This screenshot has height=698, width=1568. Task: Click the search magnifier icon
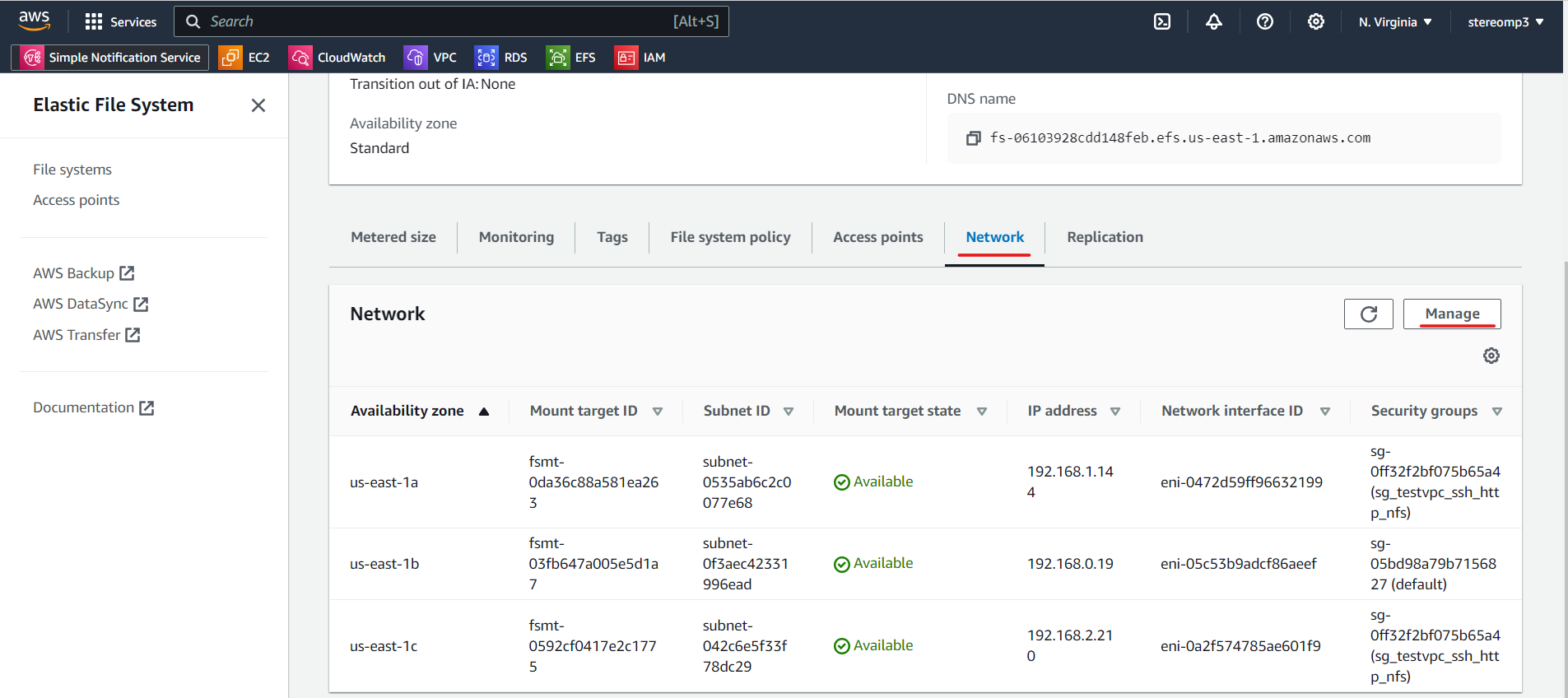[193, 21]
